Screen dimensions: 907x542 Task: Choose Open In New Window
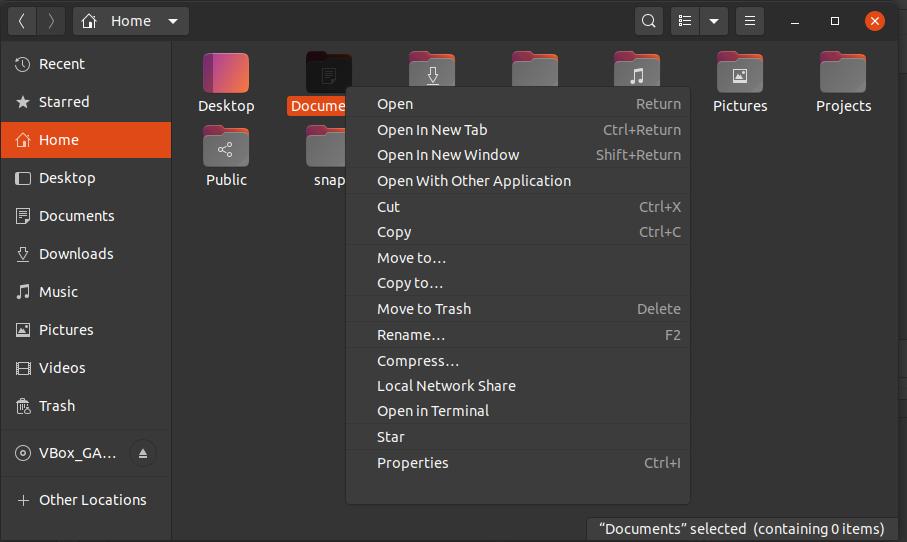tap(518, 155)
